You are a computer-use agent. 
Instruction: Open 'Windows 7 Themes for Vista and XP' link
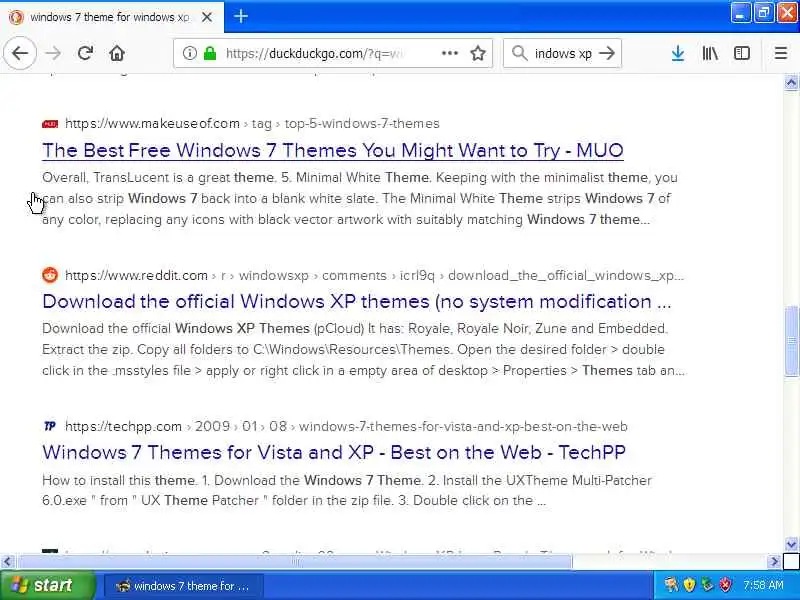[x=334, y=453]
